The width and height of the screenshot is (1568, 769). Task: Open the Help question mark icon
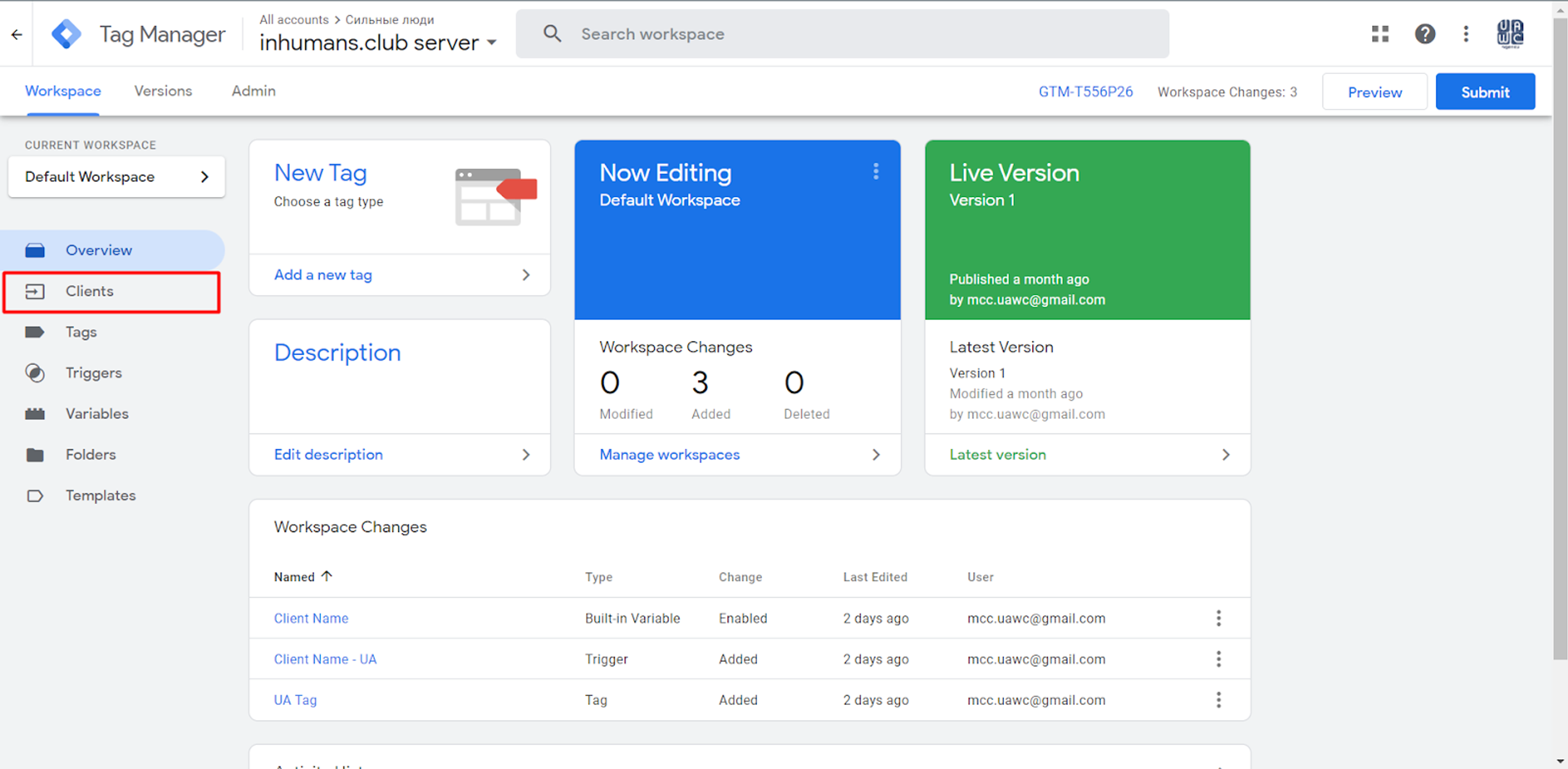tap(1425, 34)
